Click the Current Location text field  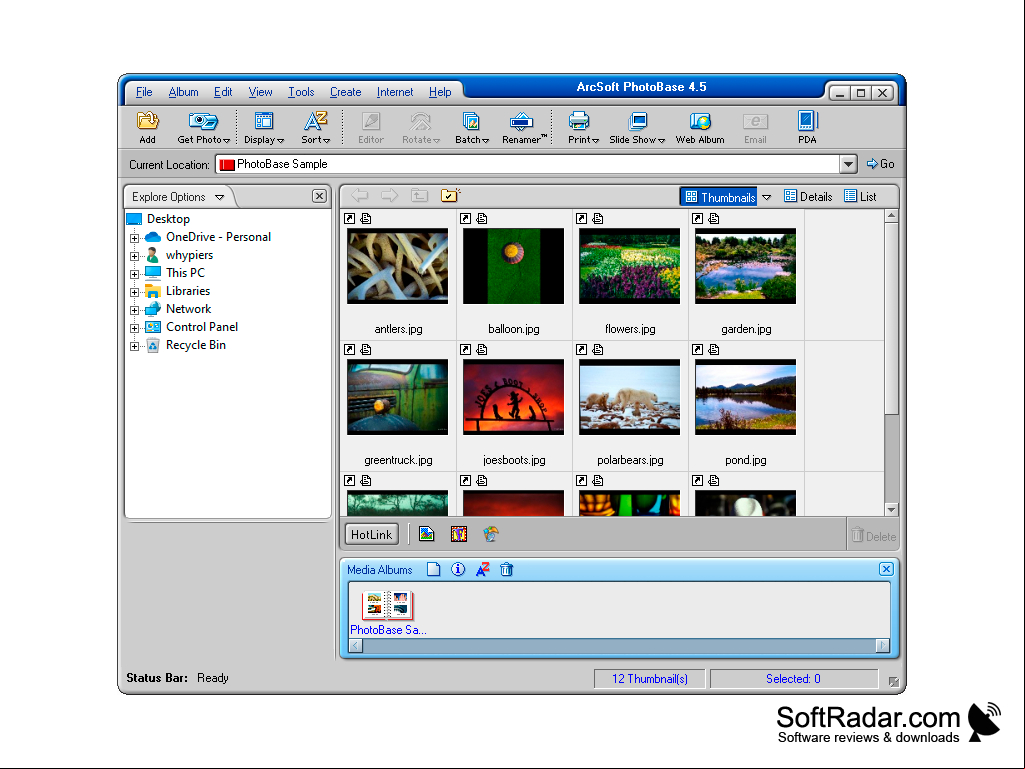(527, 164)
